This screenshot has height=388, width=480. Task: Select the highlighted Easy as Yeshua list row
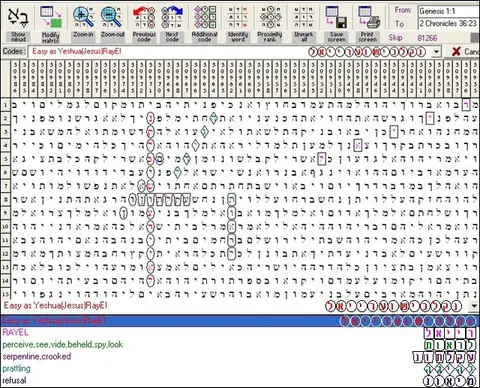click(240, 321)
